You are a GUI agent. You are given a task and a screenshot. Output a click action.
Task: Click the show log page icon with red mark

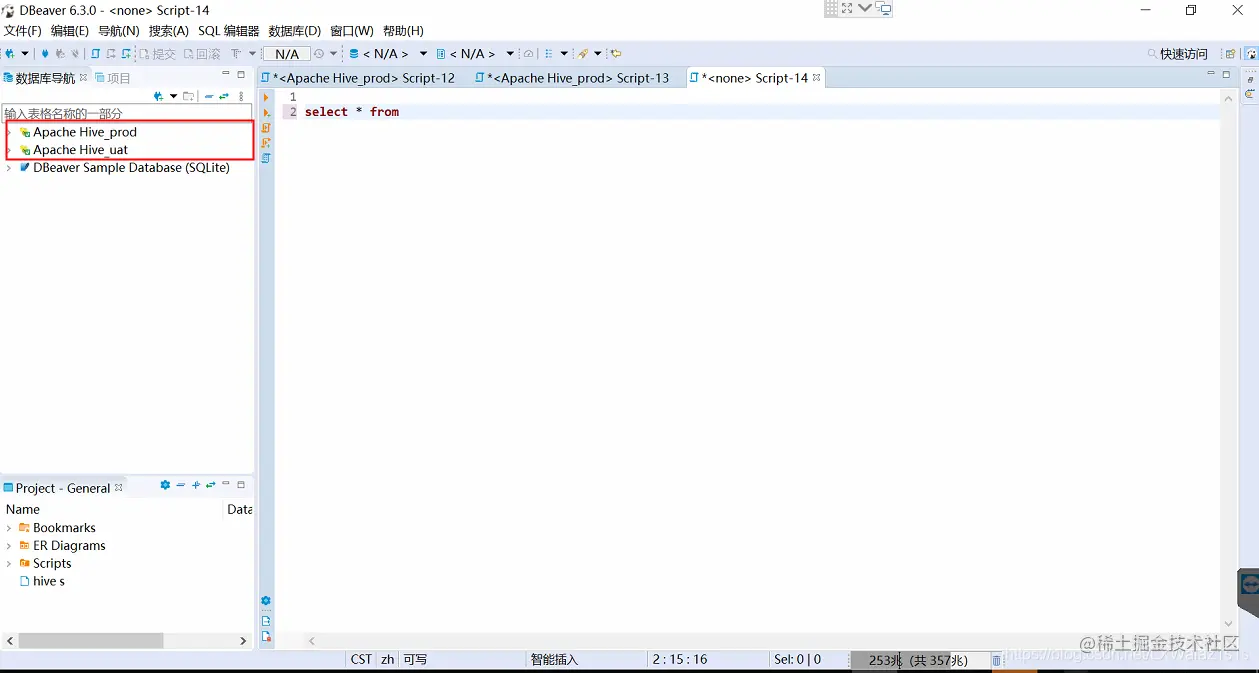[266, 636]
